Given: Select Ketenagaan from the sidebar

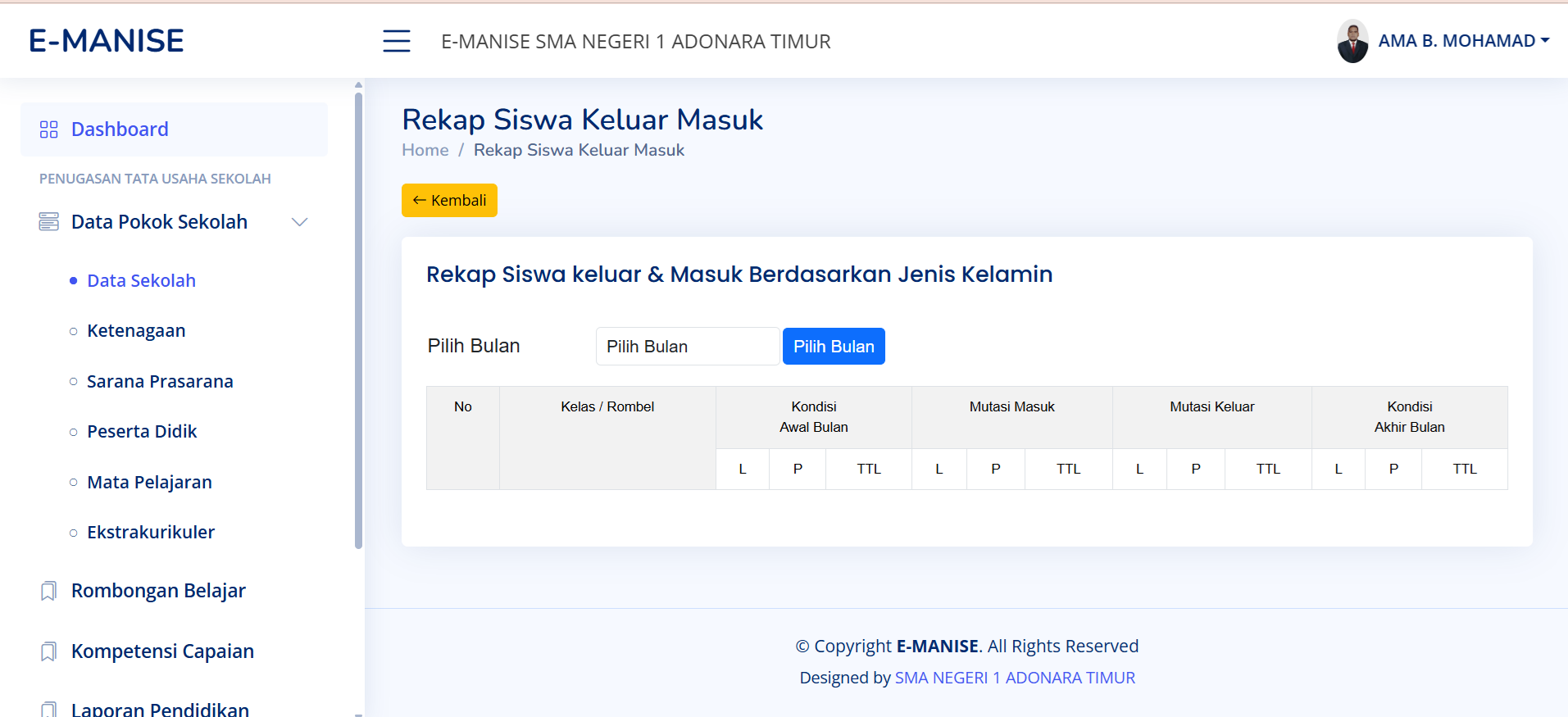Looking at the screenshot, I should pyautogui.click(x=136, y=331).
